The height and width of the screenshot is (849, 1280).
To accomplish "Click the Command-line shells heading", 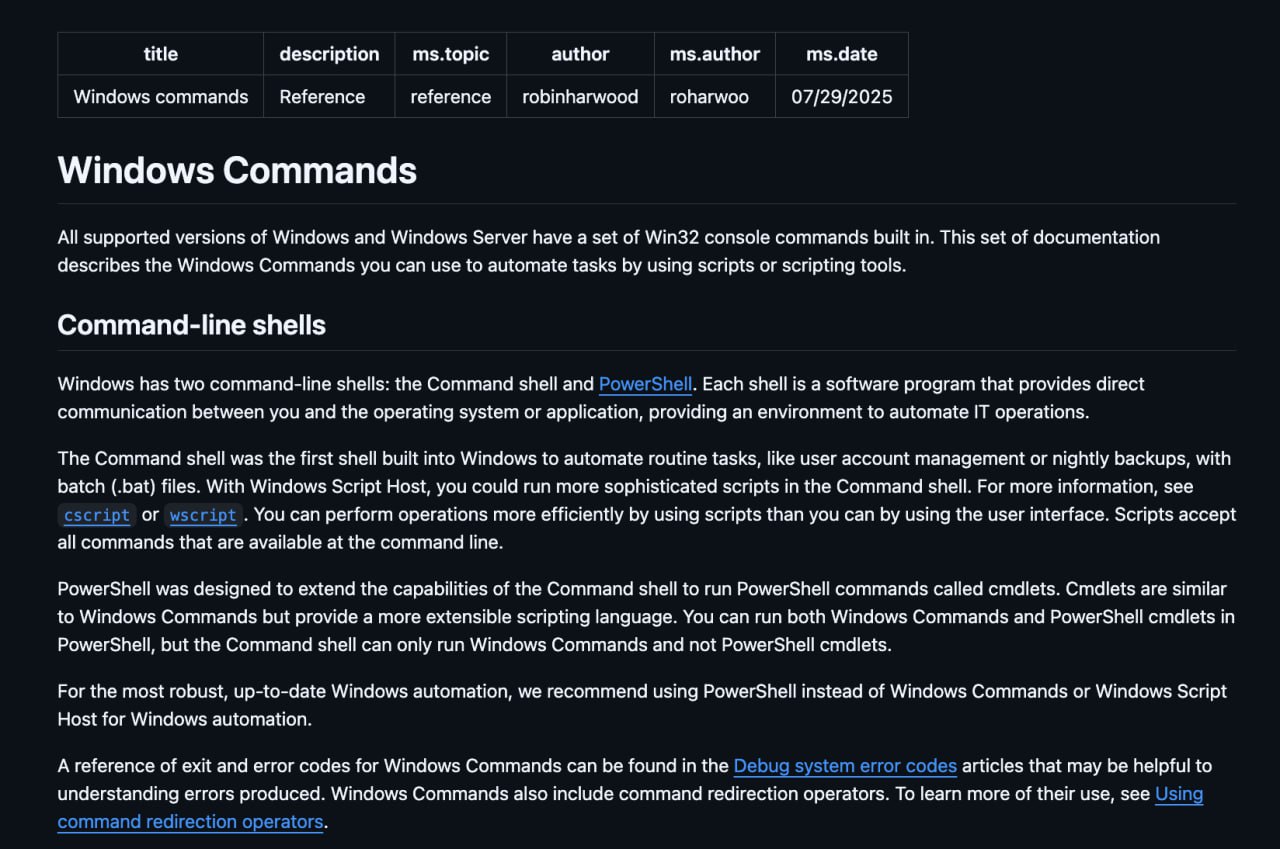I will tap(191, 325).
